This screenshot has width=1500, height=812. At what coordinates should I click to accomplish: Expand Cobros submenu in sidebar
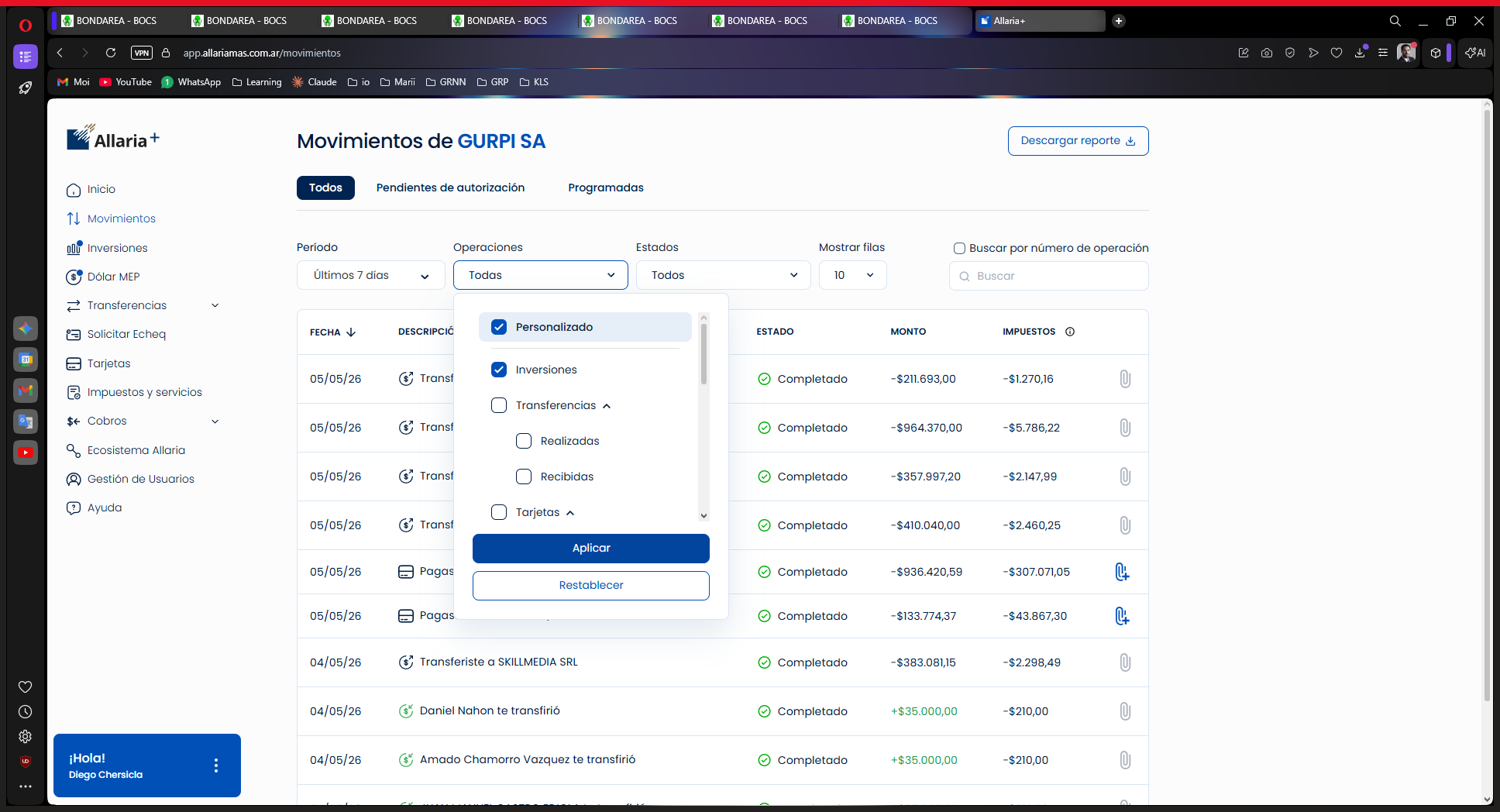click(215, 421)
